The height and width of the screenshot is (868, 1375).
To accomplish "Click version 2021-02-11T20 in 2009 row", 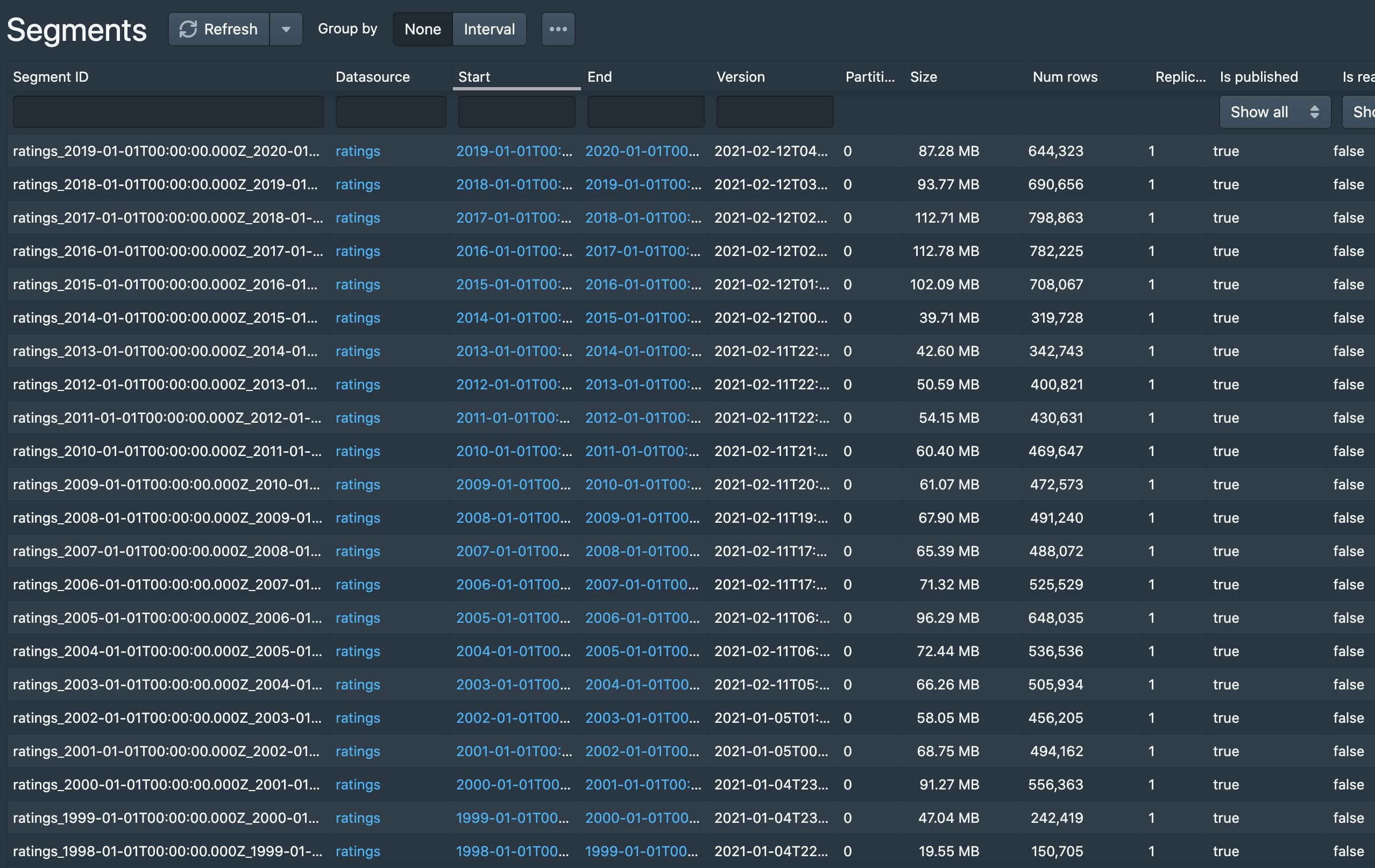I will click(771, 485).
